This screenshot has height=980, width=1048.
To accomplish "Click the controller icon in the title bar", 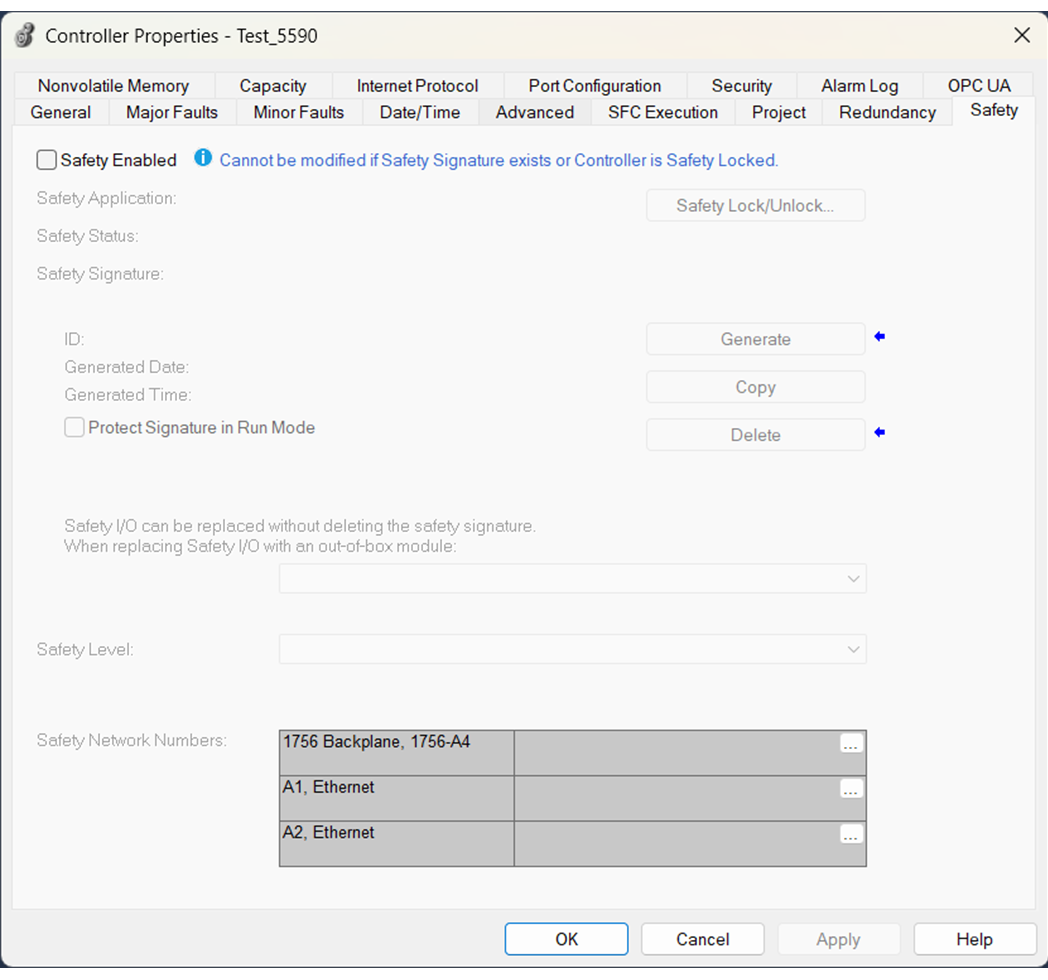I will tap(24, 34).
